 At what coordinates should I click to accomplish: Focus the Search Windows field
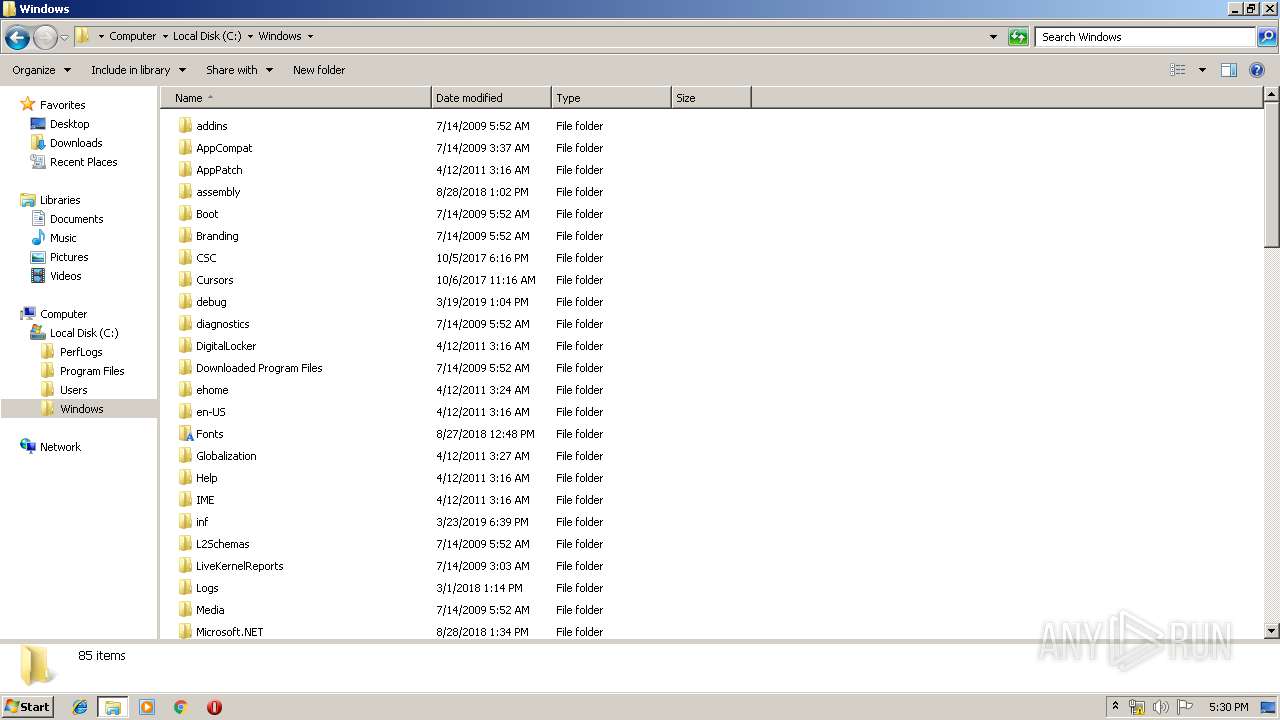tap(1146, 37)
